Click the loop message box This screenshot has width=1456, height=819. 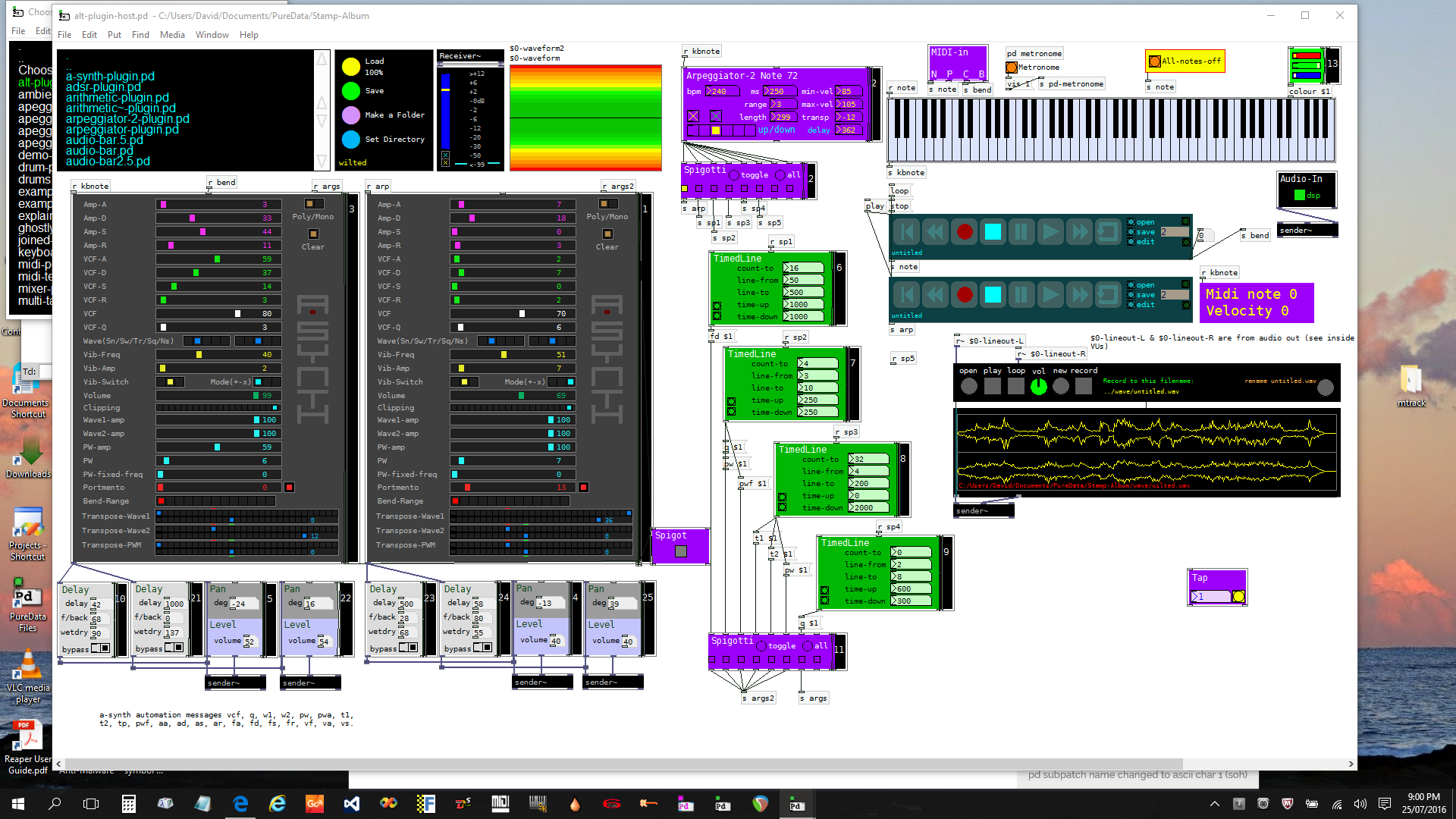(x=900, y=191)
